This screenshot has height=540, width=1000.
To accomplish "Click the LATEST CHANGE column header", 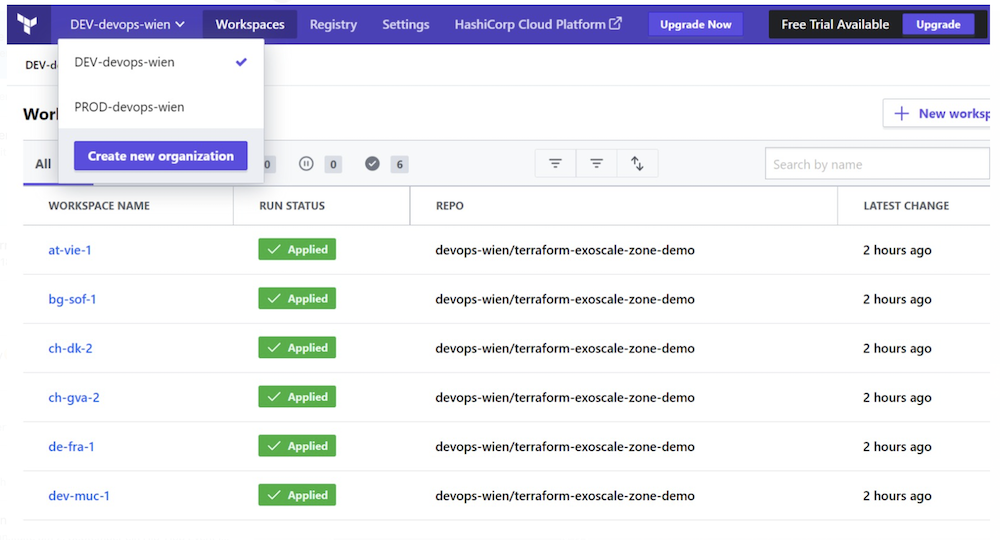I will pyautogui.click(x=906, y=205).
